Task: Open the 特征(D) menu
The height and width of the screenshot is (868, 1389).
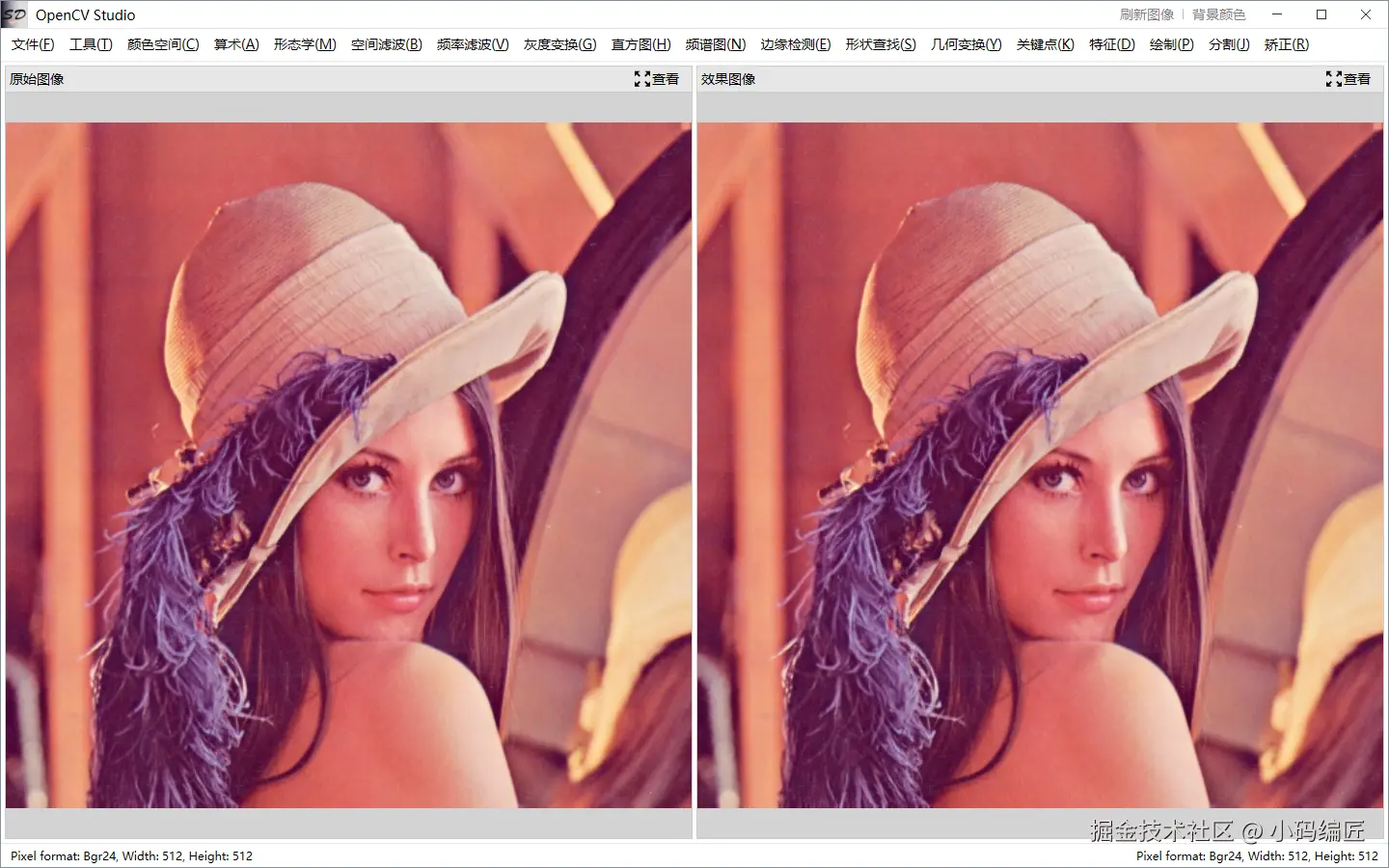Action: point(1112,44)
